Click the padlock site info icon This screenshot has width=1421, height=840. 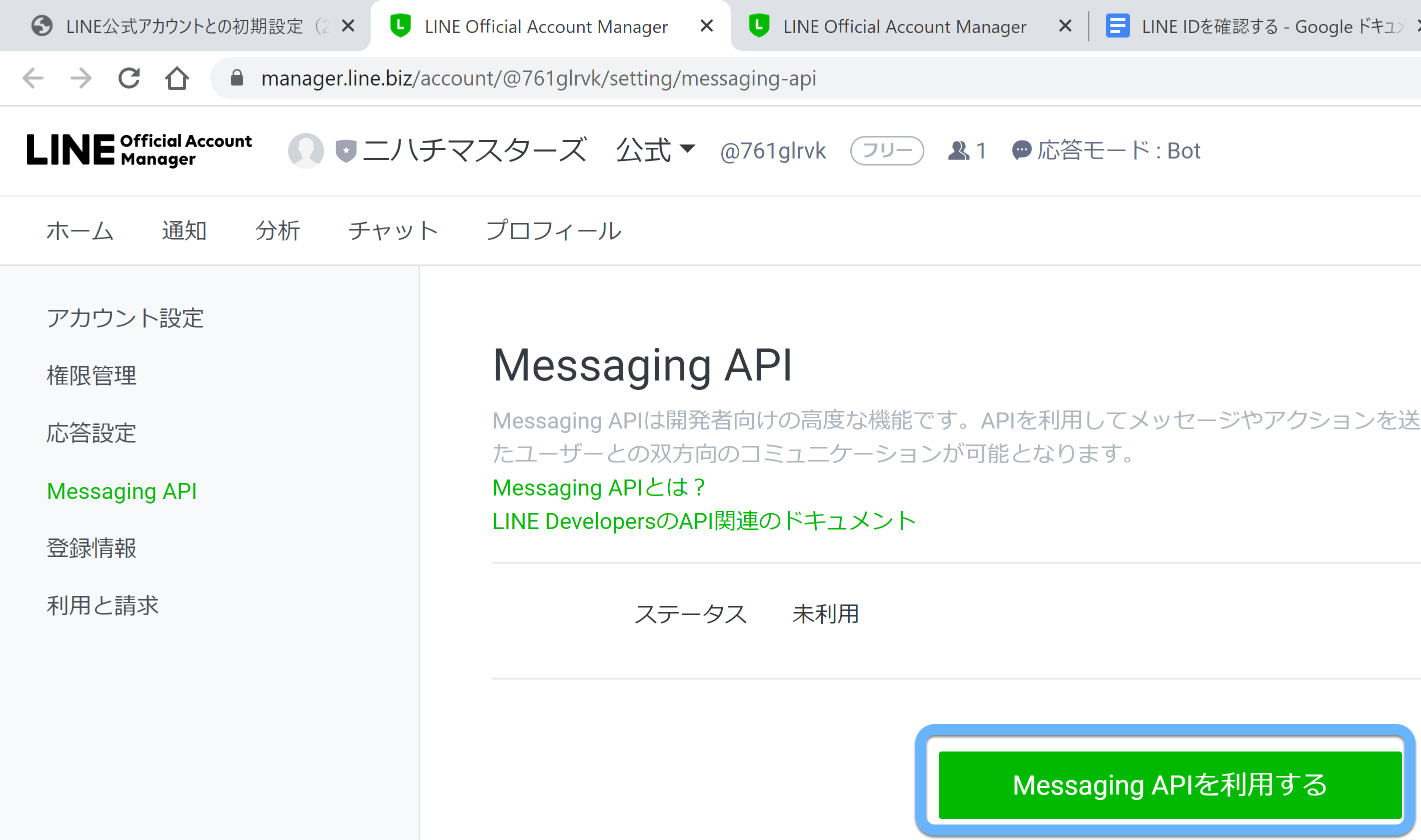237,78
